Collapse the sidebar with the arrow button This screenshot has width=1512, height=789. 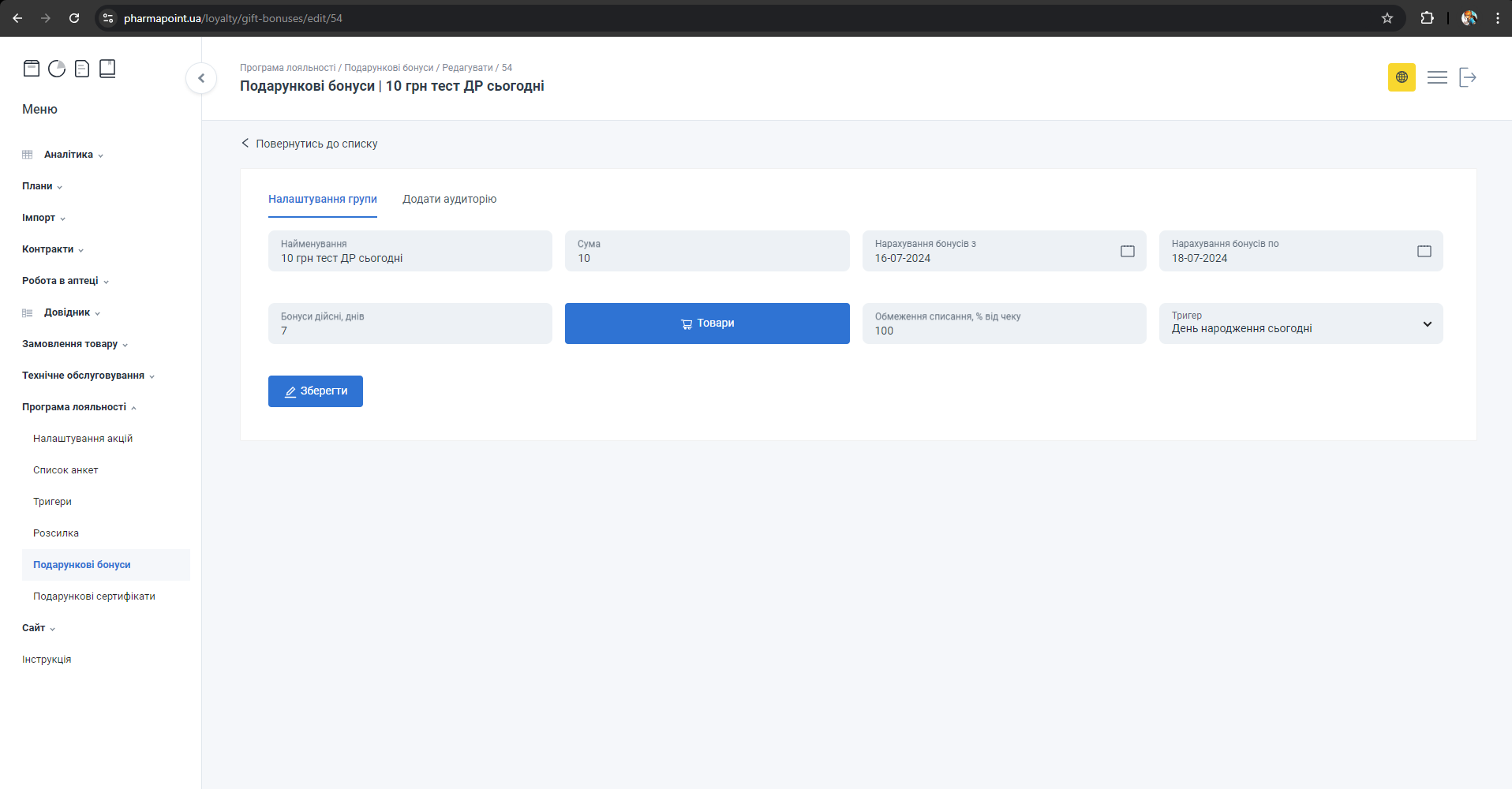[201, 78]
